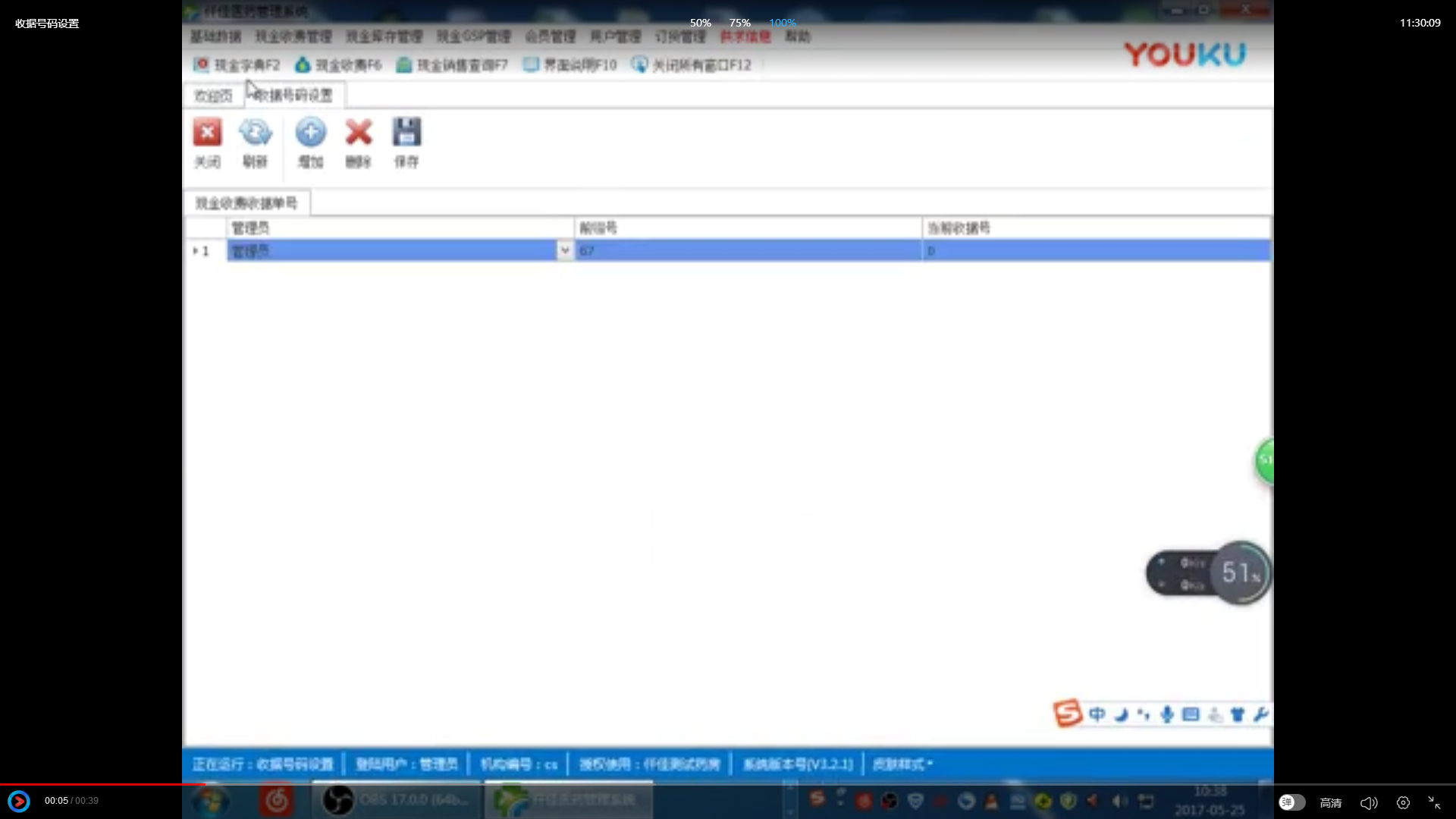Open the 现金收费F6 shortcut

click(x=338, y=65)
